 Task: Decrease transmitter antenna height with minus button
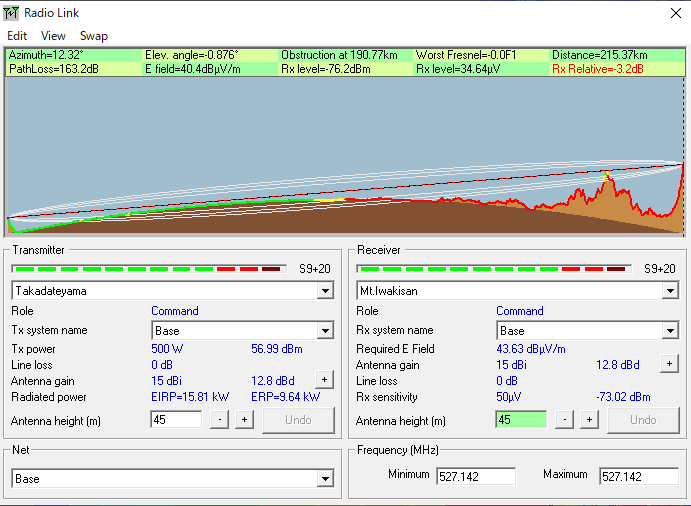click(219, 420)
